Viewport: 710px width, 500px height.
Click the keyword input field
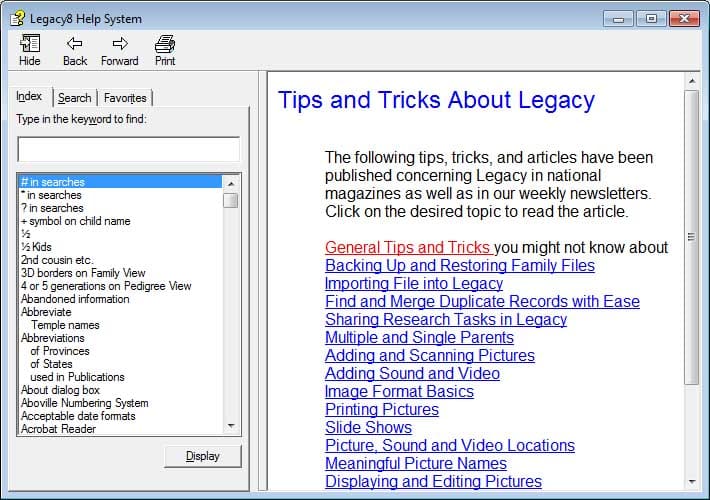pyautogui.click(x=129, y=149)
